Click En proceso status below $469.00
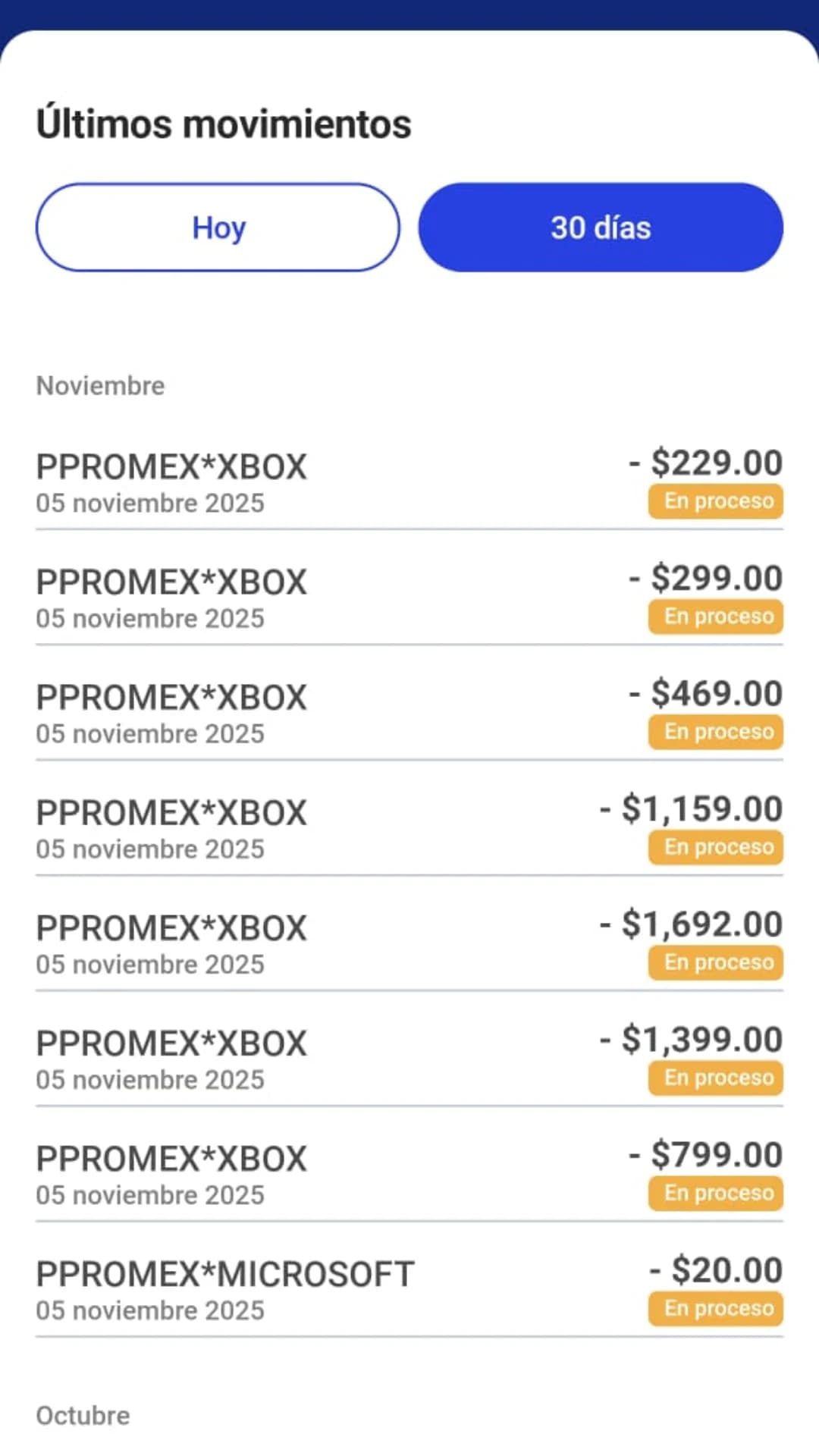This screenshot has width=819, height=1456. [715, 732]
